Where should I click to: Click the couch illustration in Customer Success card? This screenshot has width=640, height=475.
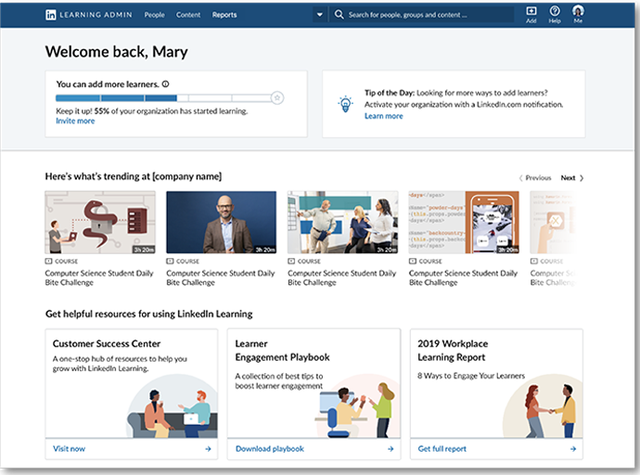pyautogui.click(x=172, y=407)
